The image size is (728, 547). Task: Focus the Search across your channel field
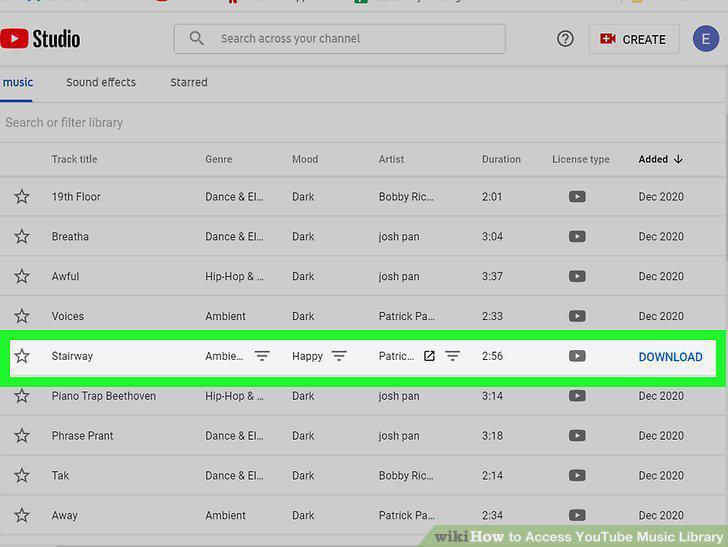pos(339,39)
